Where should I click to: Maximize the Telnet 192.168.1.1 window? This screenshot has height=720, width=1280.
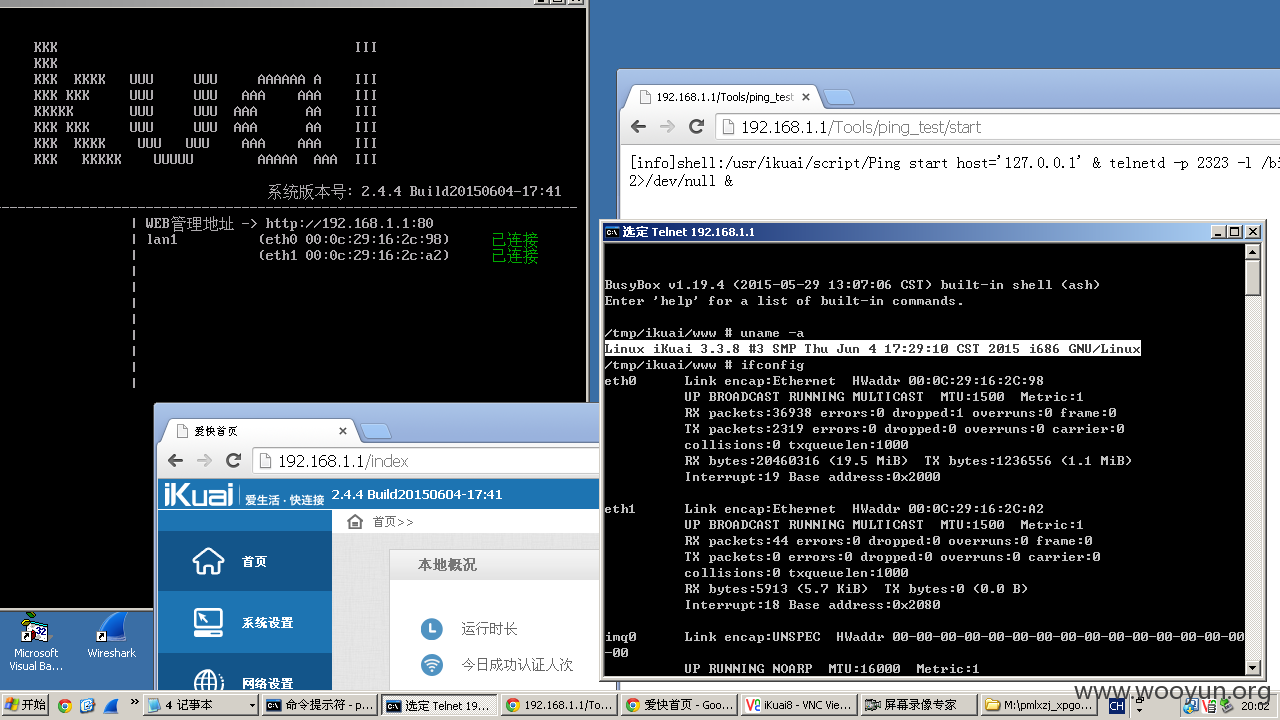tap(1234, 232)
